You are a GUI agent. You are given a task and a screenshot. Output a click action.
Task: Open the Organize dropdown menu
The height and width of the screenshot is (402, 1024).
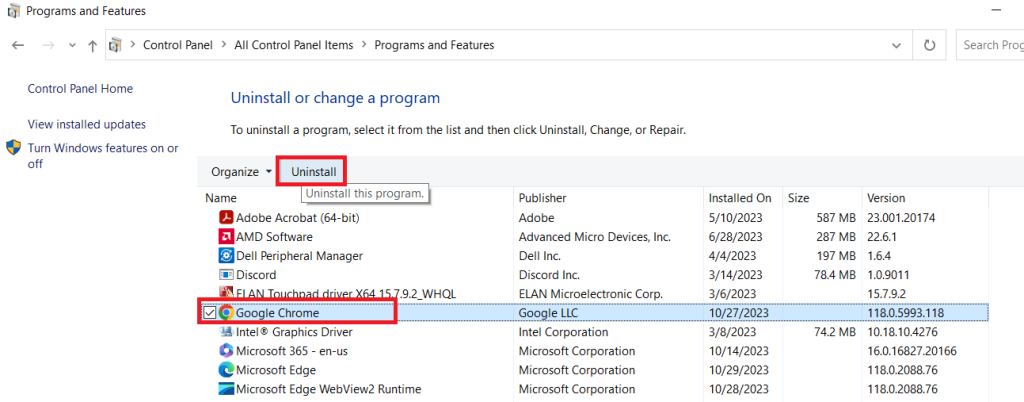point(242,172)
